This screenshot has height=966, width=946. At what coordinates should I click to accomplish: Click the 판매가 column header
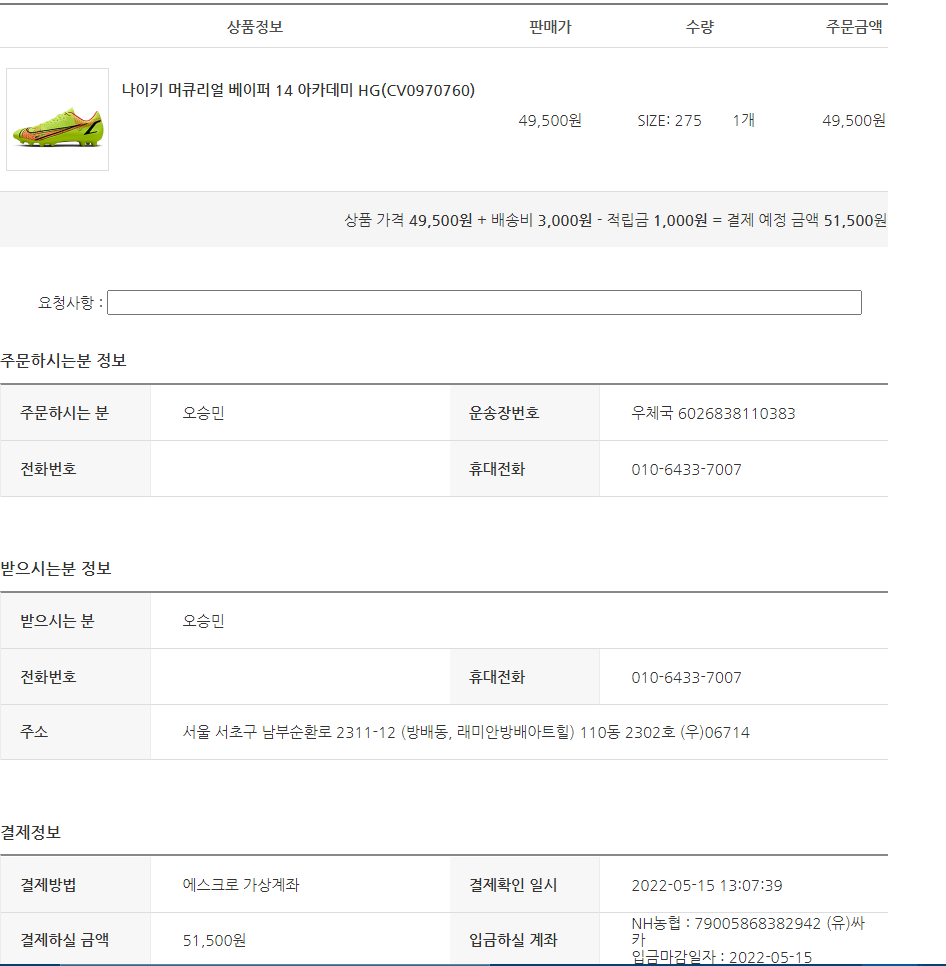pos(550,27)
